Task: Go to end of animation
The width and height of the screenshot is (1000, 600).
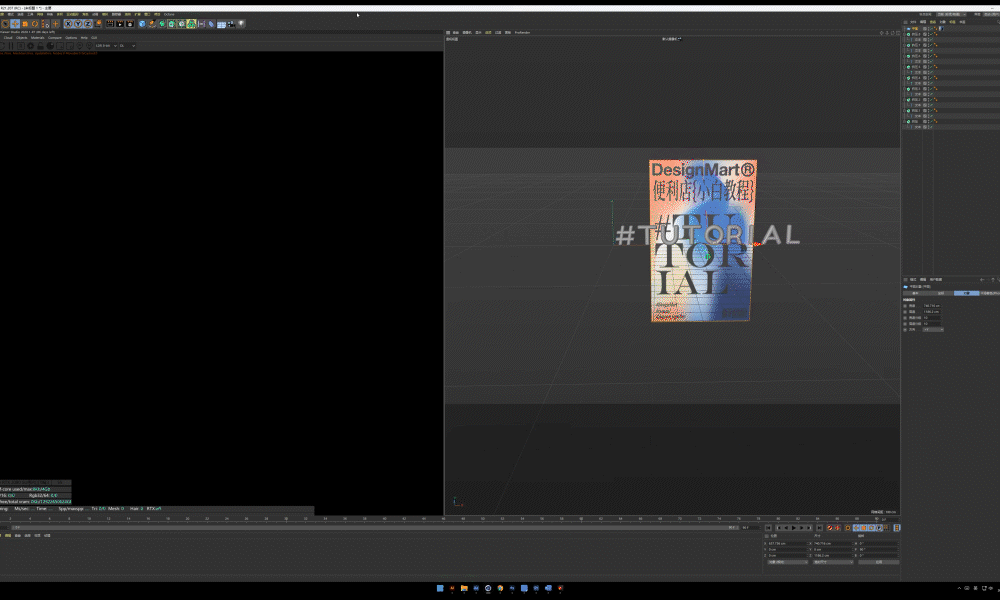Action: point(820,528)
